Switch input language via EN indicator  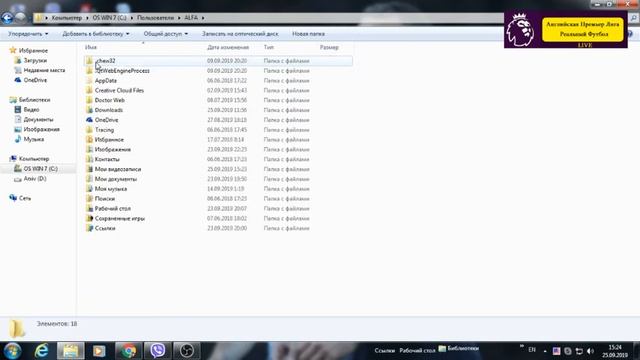(x=532, y=350)
